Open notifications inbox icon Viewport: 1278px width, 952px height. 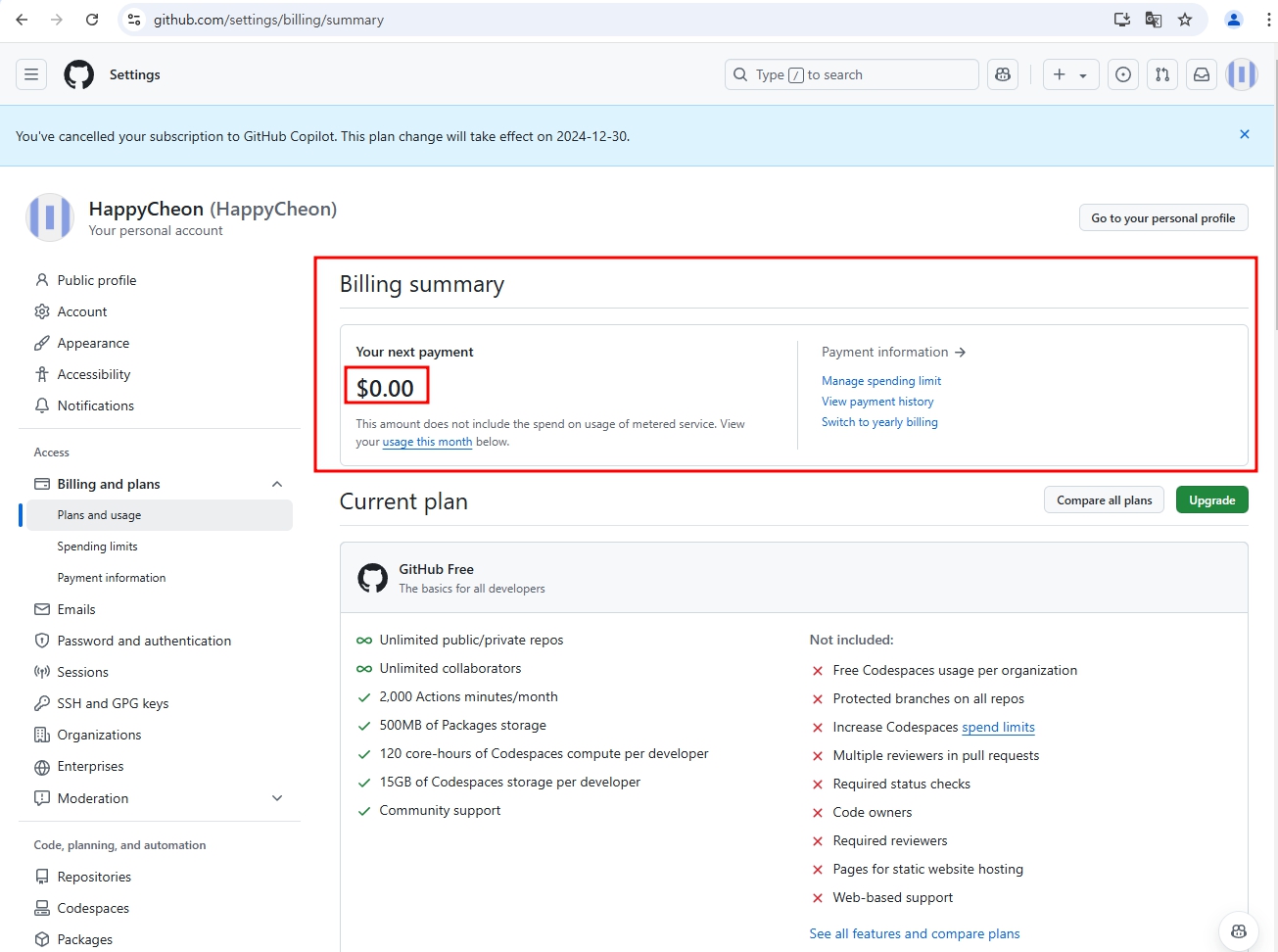tap(1202, 74)
